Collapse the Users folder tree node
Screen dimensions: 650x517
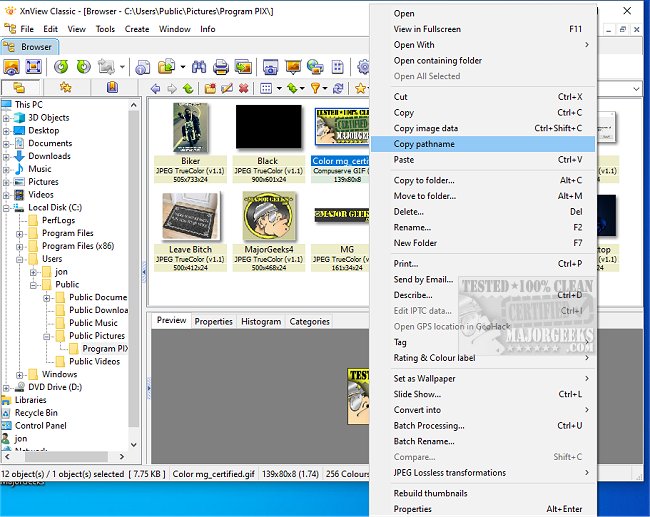coord(21,259)
